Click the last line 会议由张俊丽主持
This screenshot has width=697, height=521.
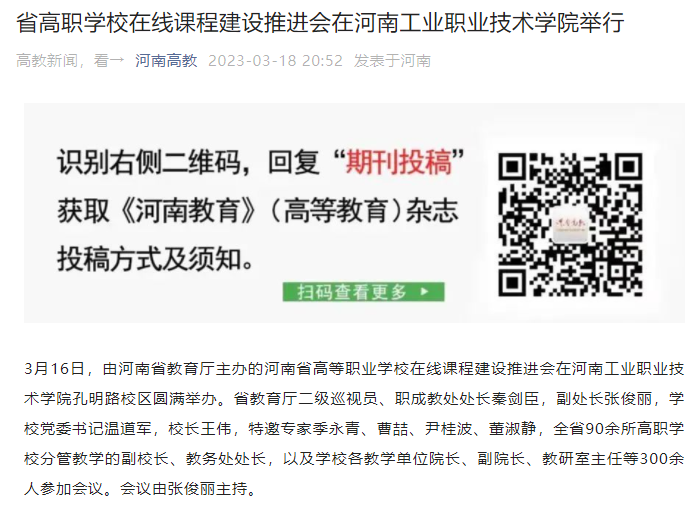183,489
